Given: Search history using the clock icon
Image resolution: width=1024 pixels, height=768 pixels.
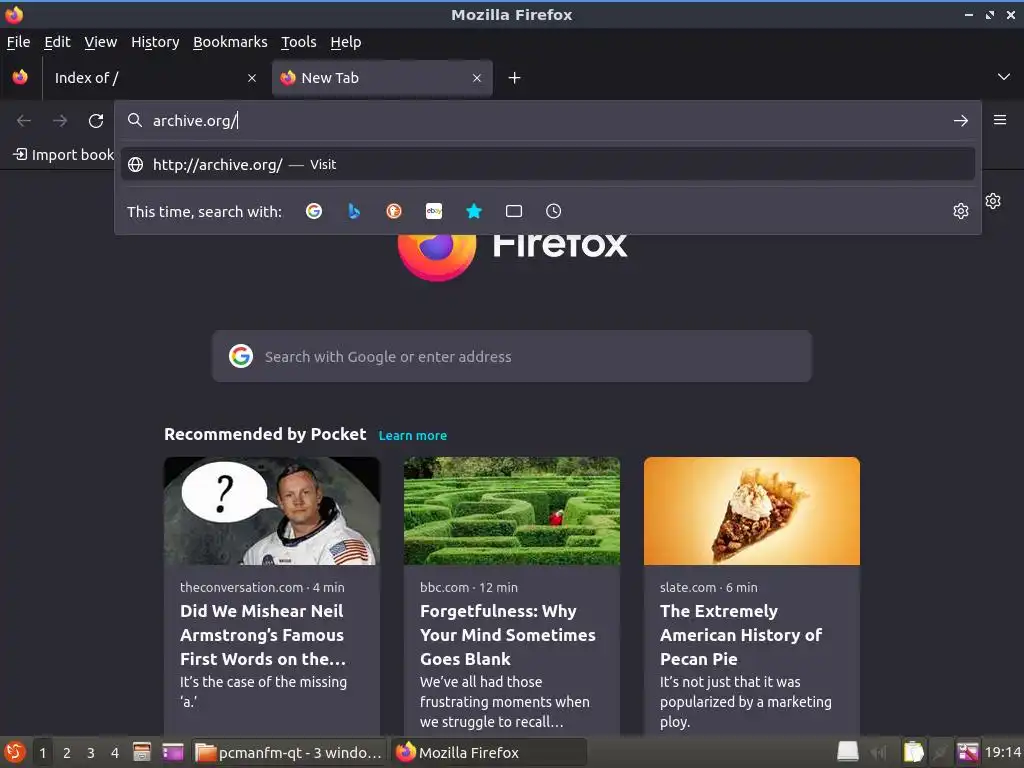Looking at the screenshot, I should (553, 211).
